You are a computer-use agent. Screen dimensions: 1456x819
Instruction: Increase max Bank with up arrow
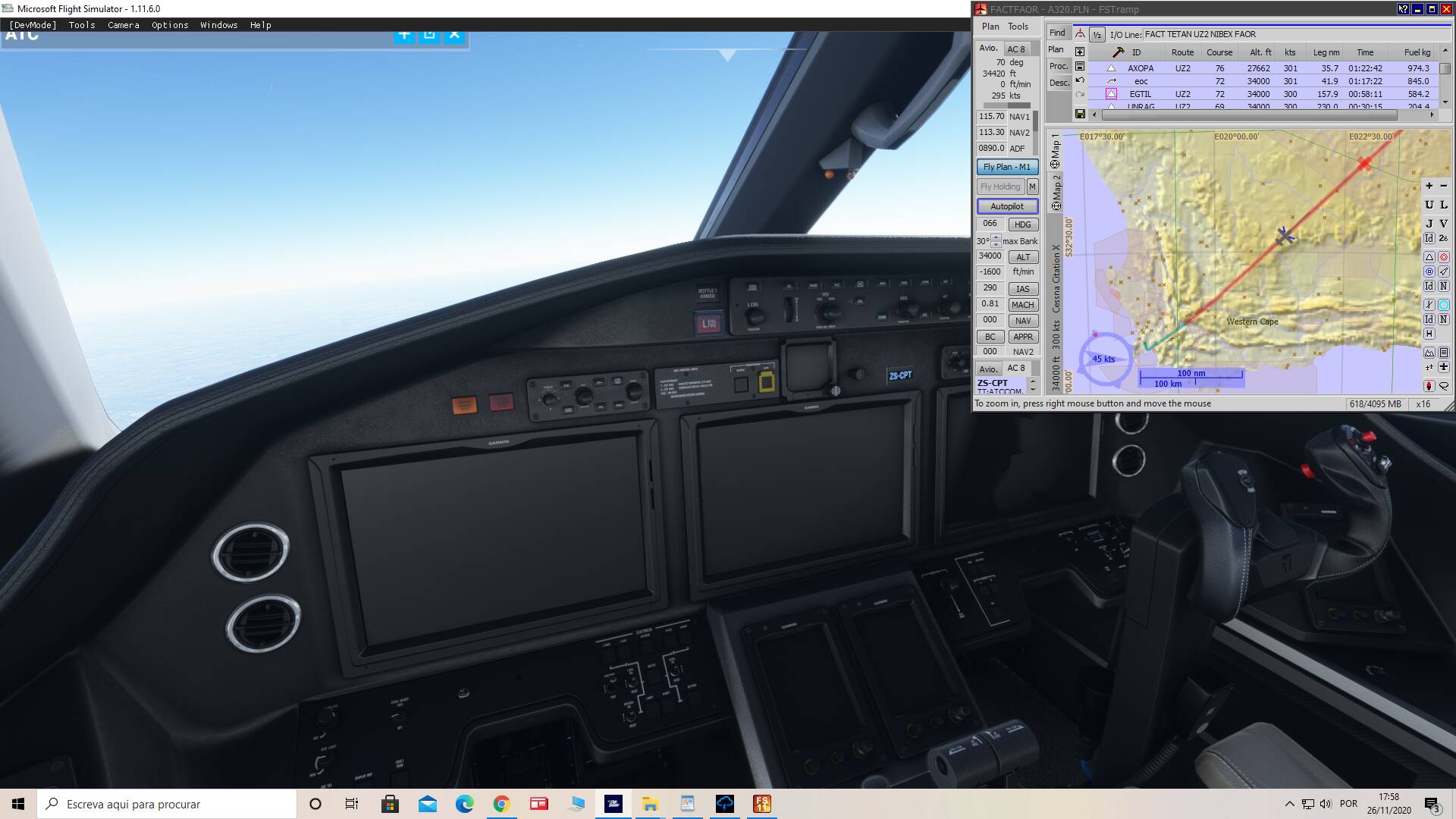[x=996, y=237]
